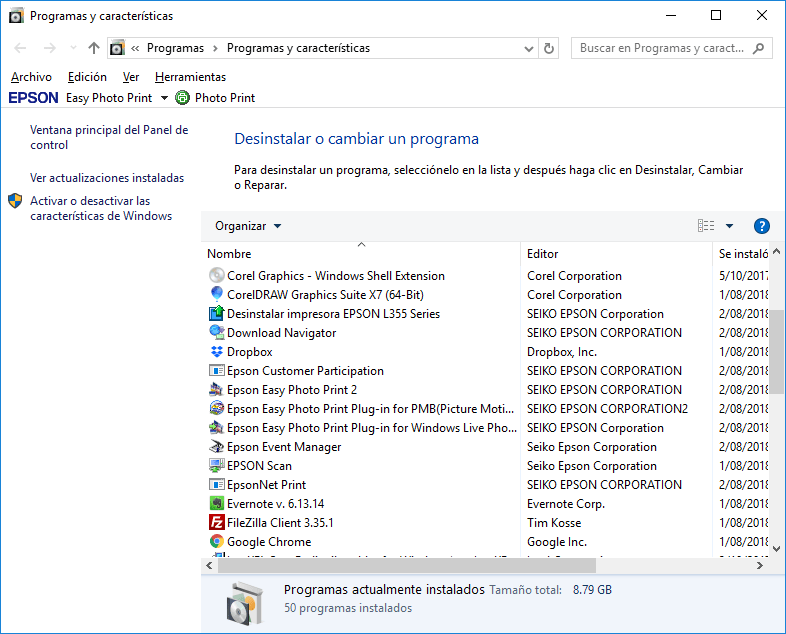Click the Epson Customer Participation icon

(x=217, y=370)
